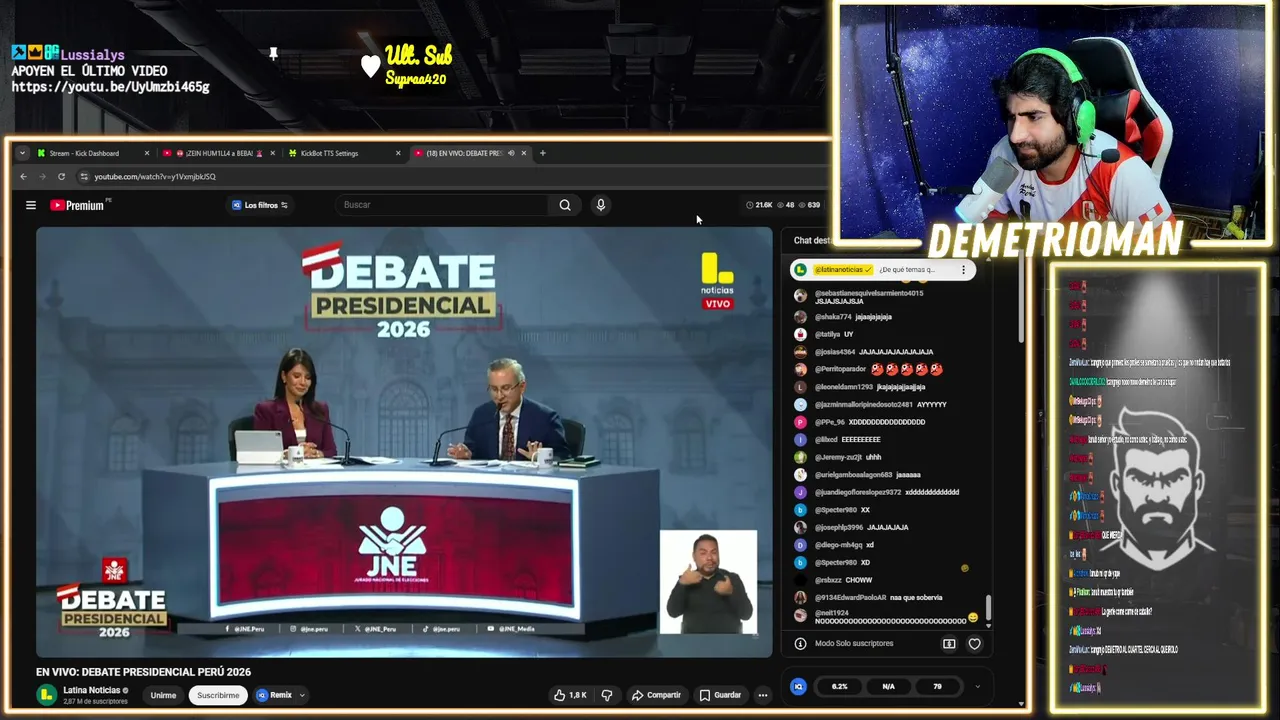
Task: Click video title EN VIVO: DEBATE PRESIDENCIAL PERÚ 2026
Action: (x=143, y=672)
